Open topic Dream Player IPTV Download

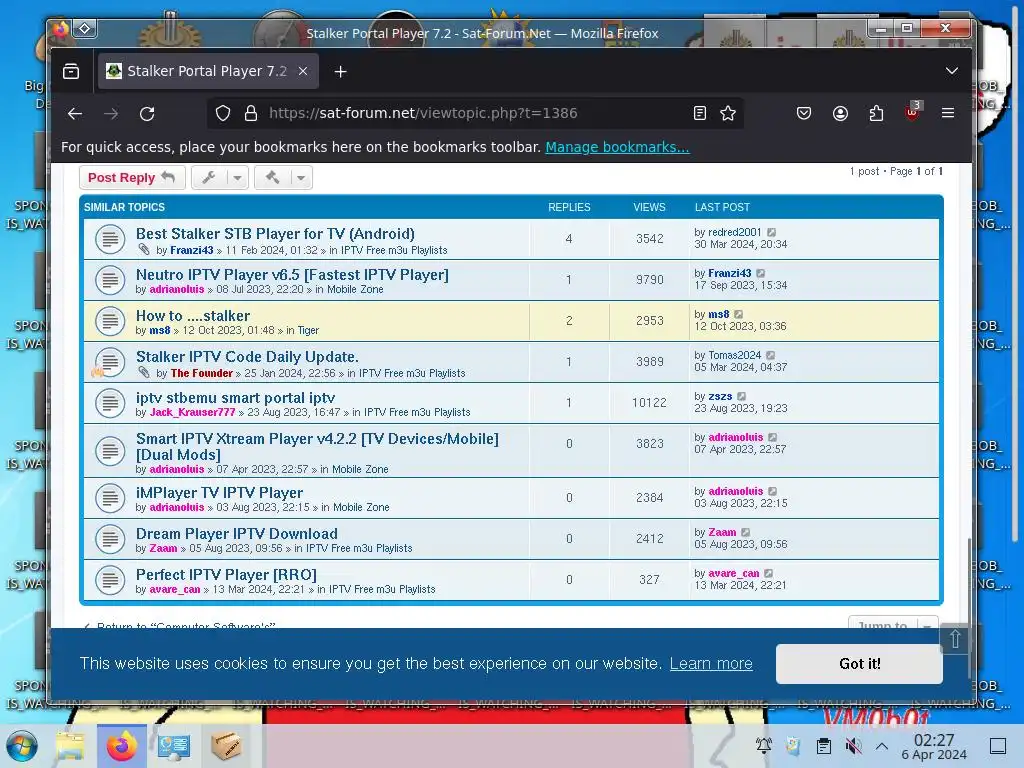point(236,534)
